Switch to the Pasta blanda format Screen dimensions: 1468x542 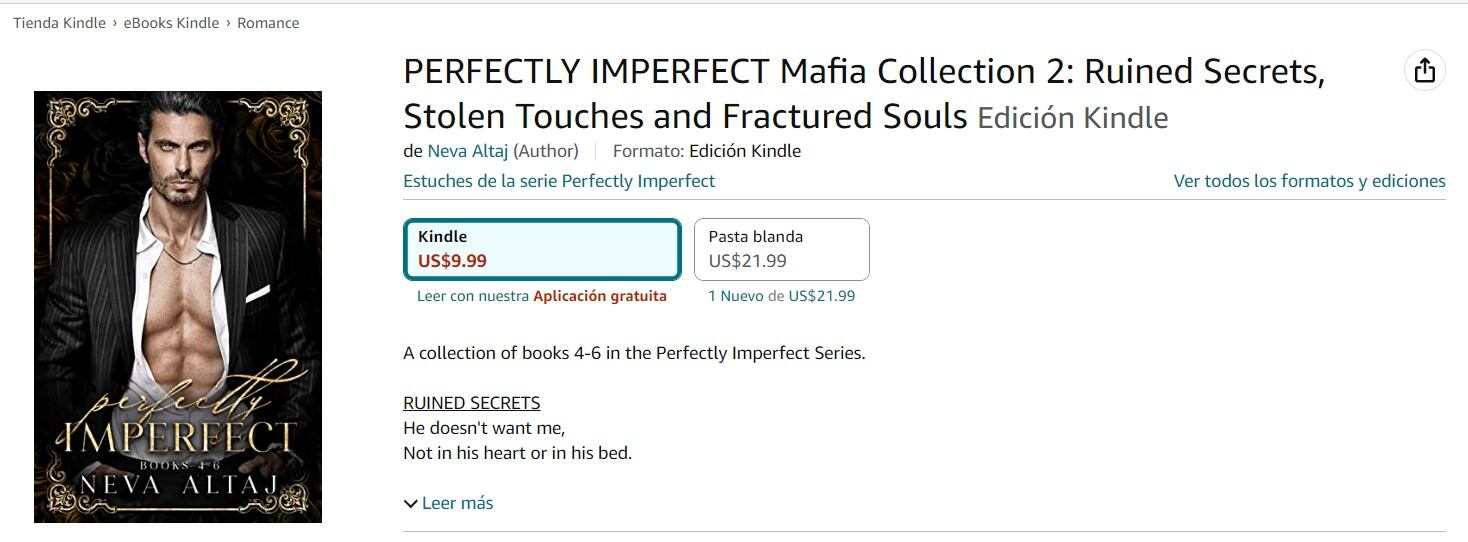pyautogui.click(x=781, y=249)
